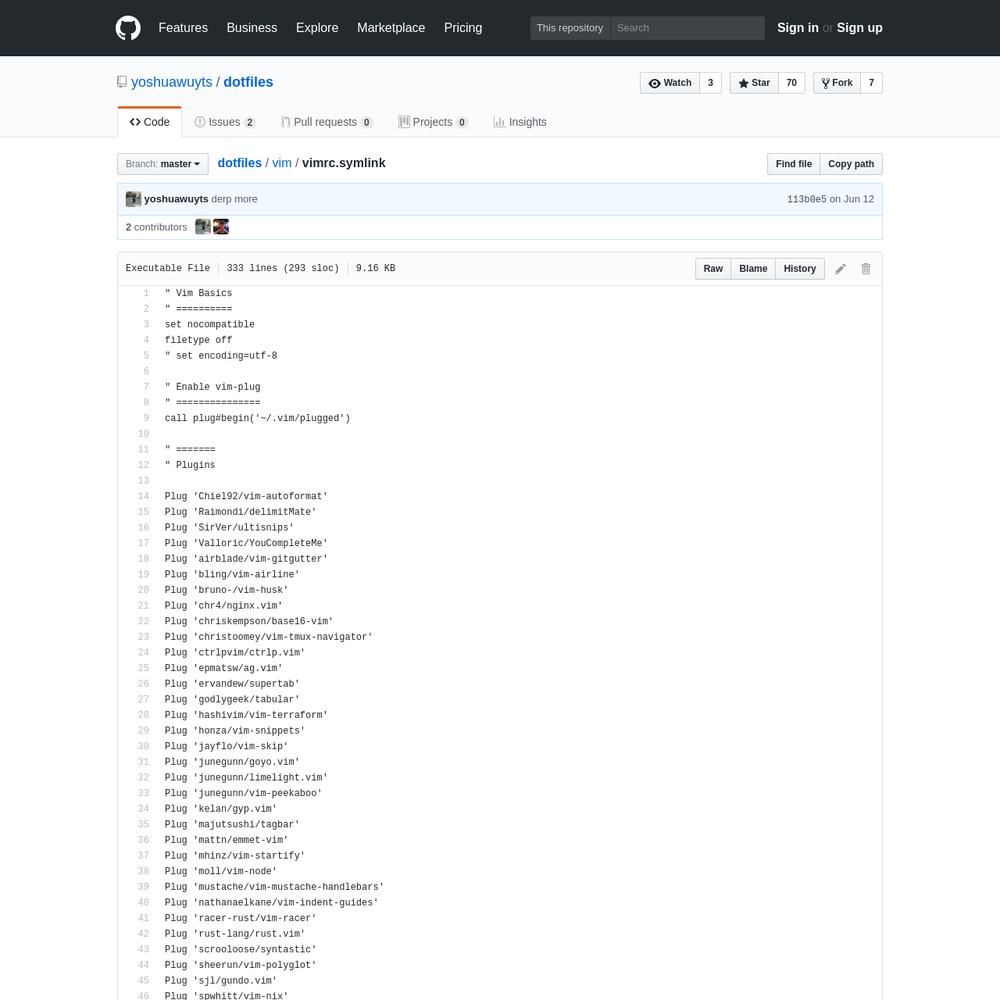Click the Sign up link

pos(860,28)
